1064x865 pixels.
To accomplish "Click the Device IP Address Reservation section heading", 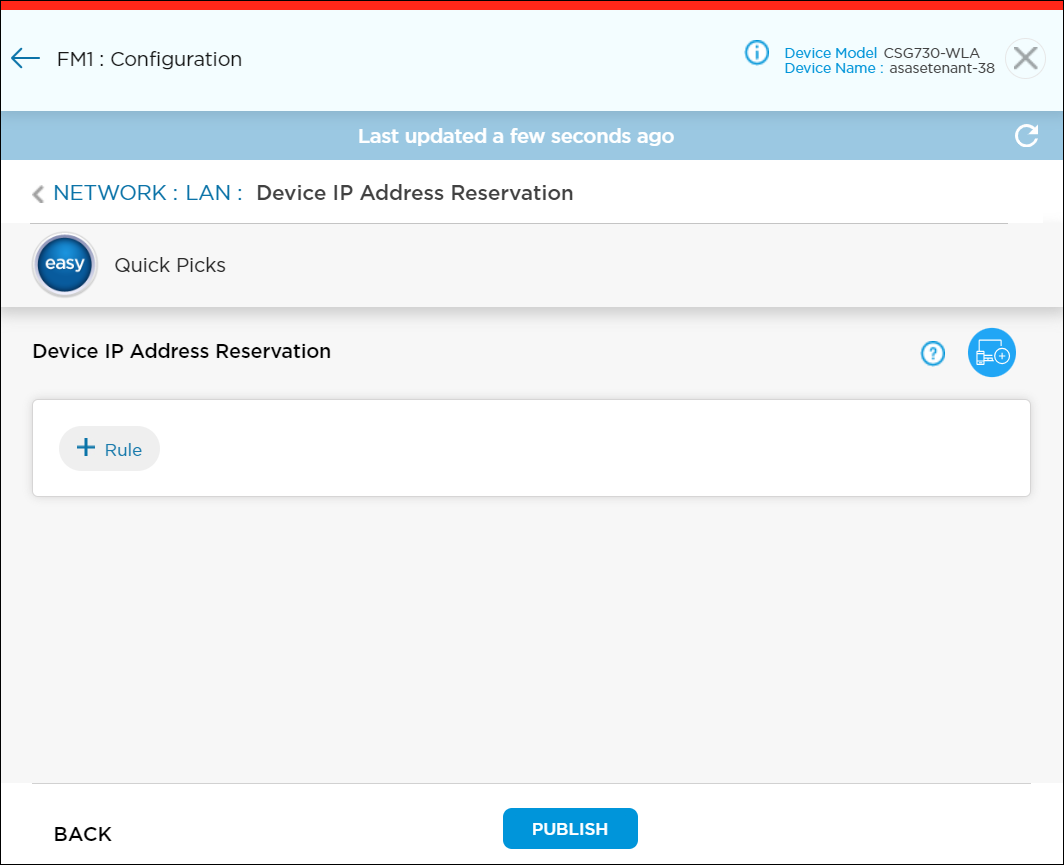I will pyautogui.click(x=181, y=351).
